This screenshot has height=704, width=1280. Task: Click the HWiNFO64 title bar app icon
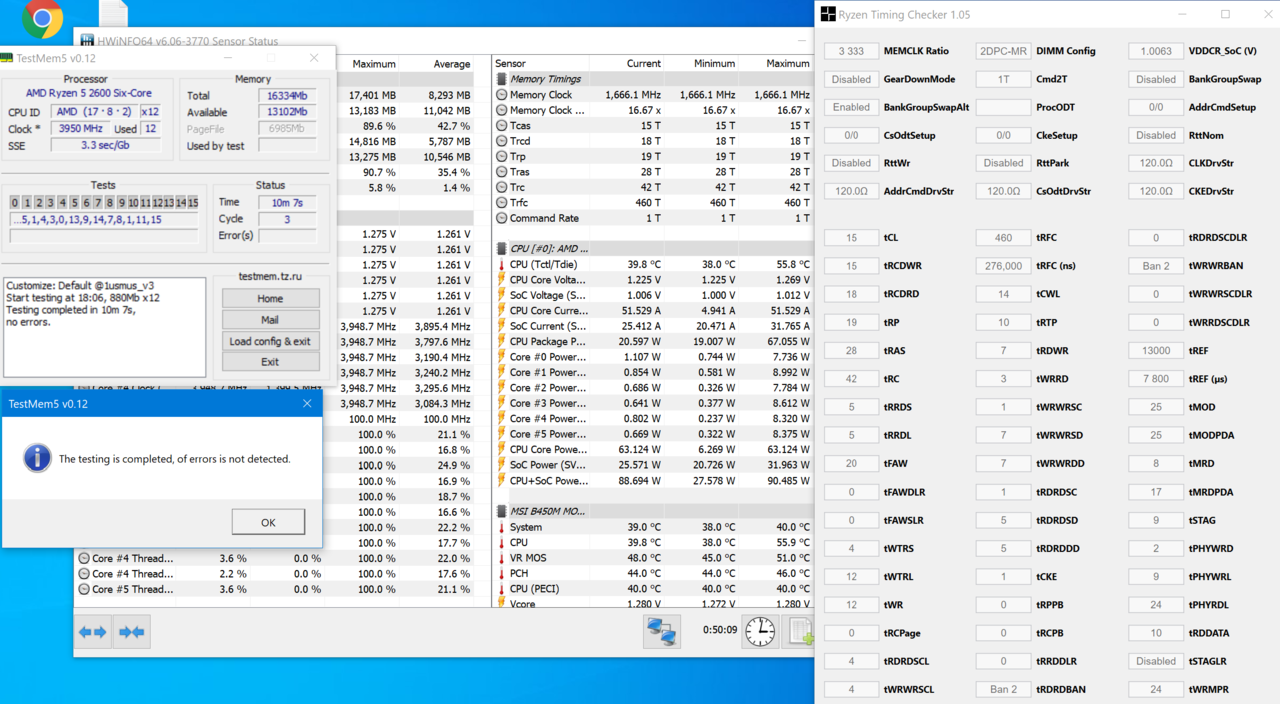[85, 41]
